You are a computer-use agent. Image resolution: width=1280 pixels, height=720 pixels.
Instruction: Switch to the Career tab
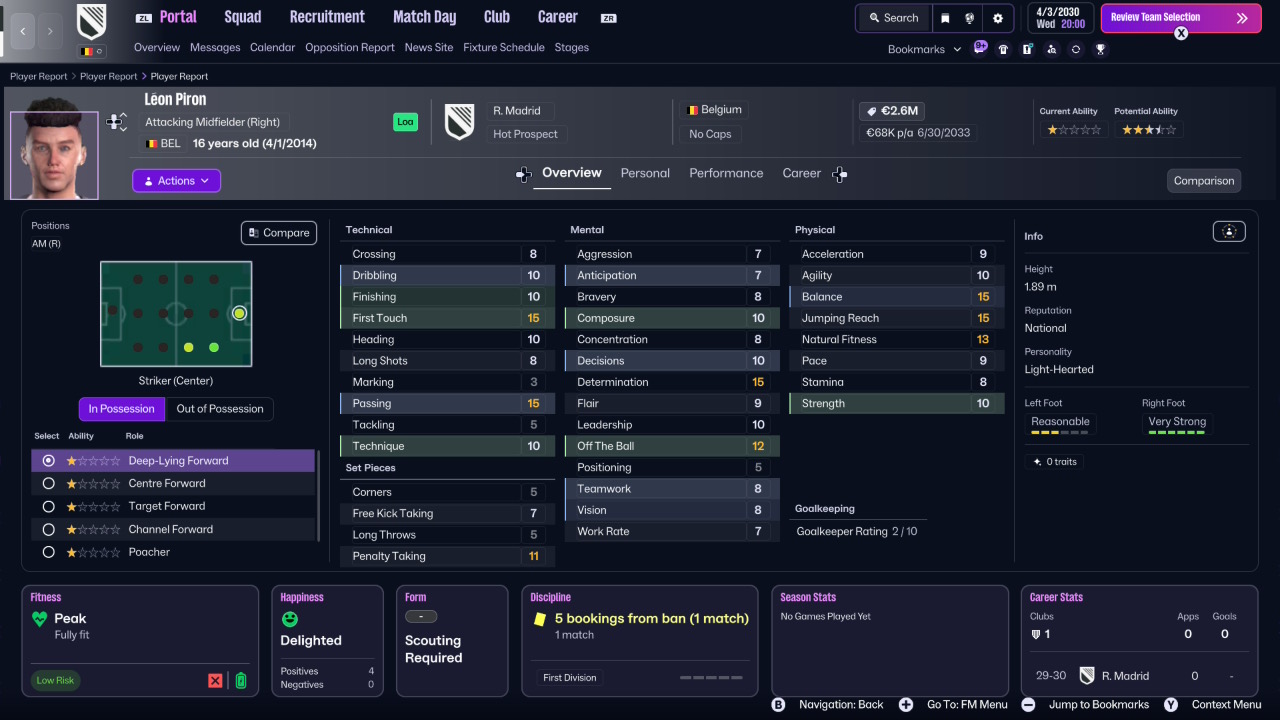click(x=801, y=173)
